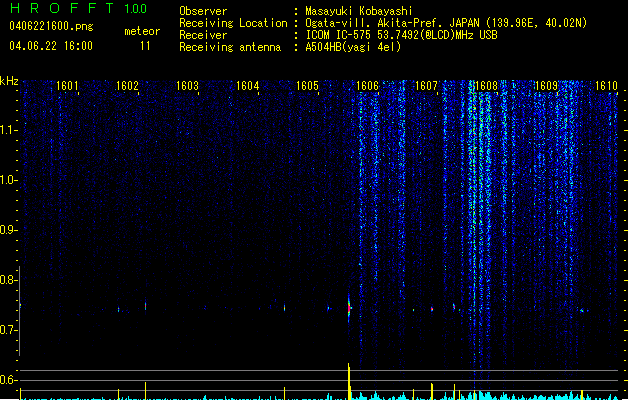Click the date stamp 04.06.22 16:00
The width and height of the screenshot is (629, 400).
[x=51, y=46]
